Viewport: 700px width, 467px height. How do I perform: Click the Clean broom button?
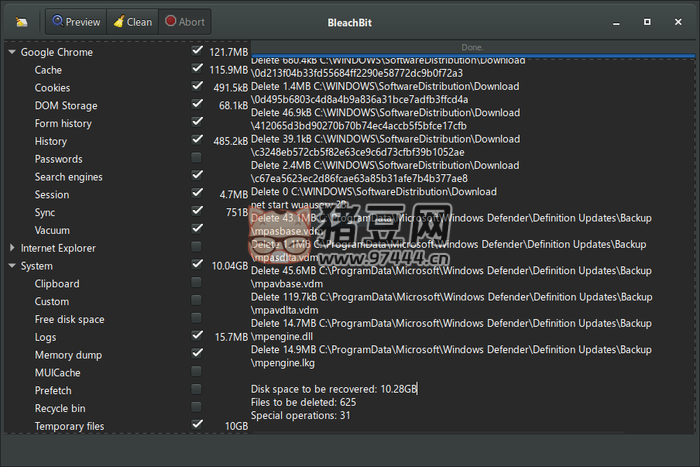point(131,21)
